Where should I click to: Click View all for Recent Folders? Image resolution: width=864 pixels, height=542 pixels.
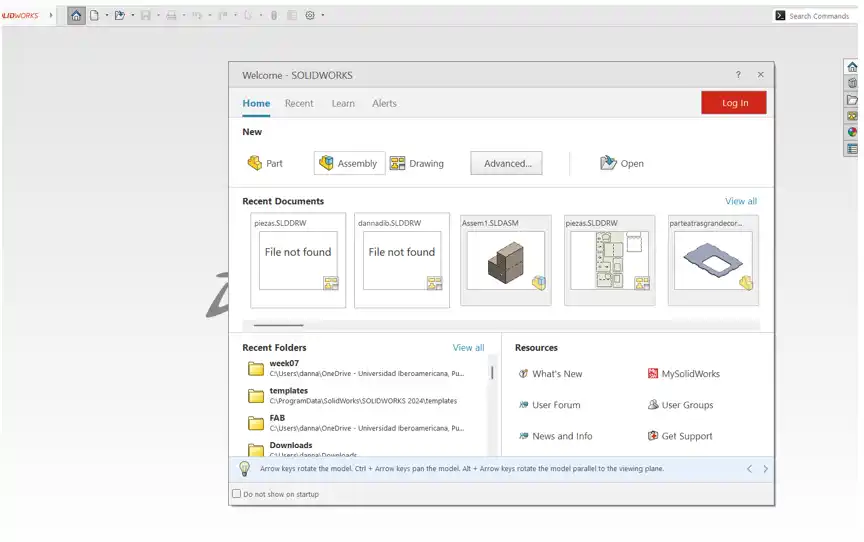468,348
